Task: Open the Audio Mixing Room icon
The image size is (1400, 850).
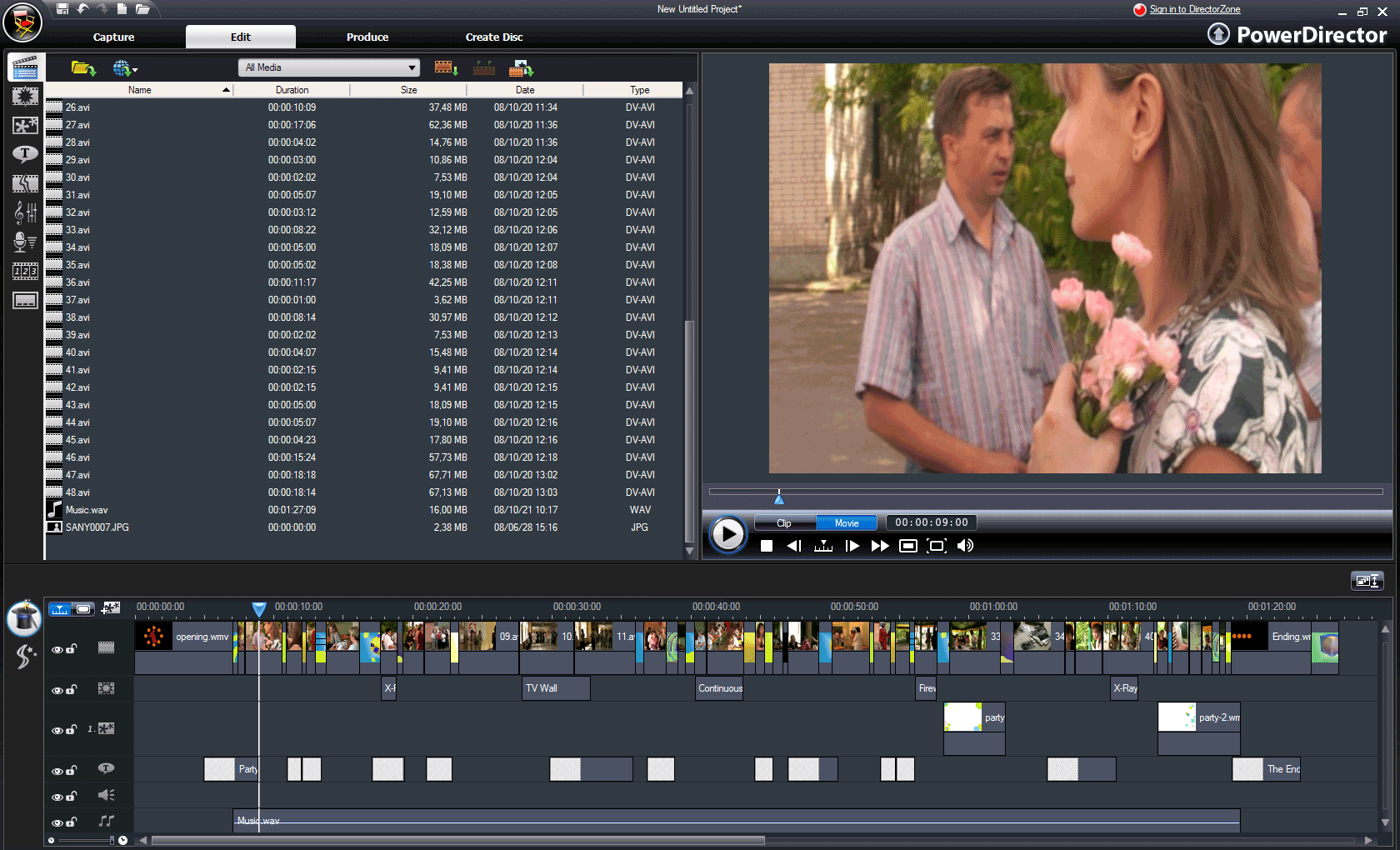Action: [x=25, y=213]
